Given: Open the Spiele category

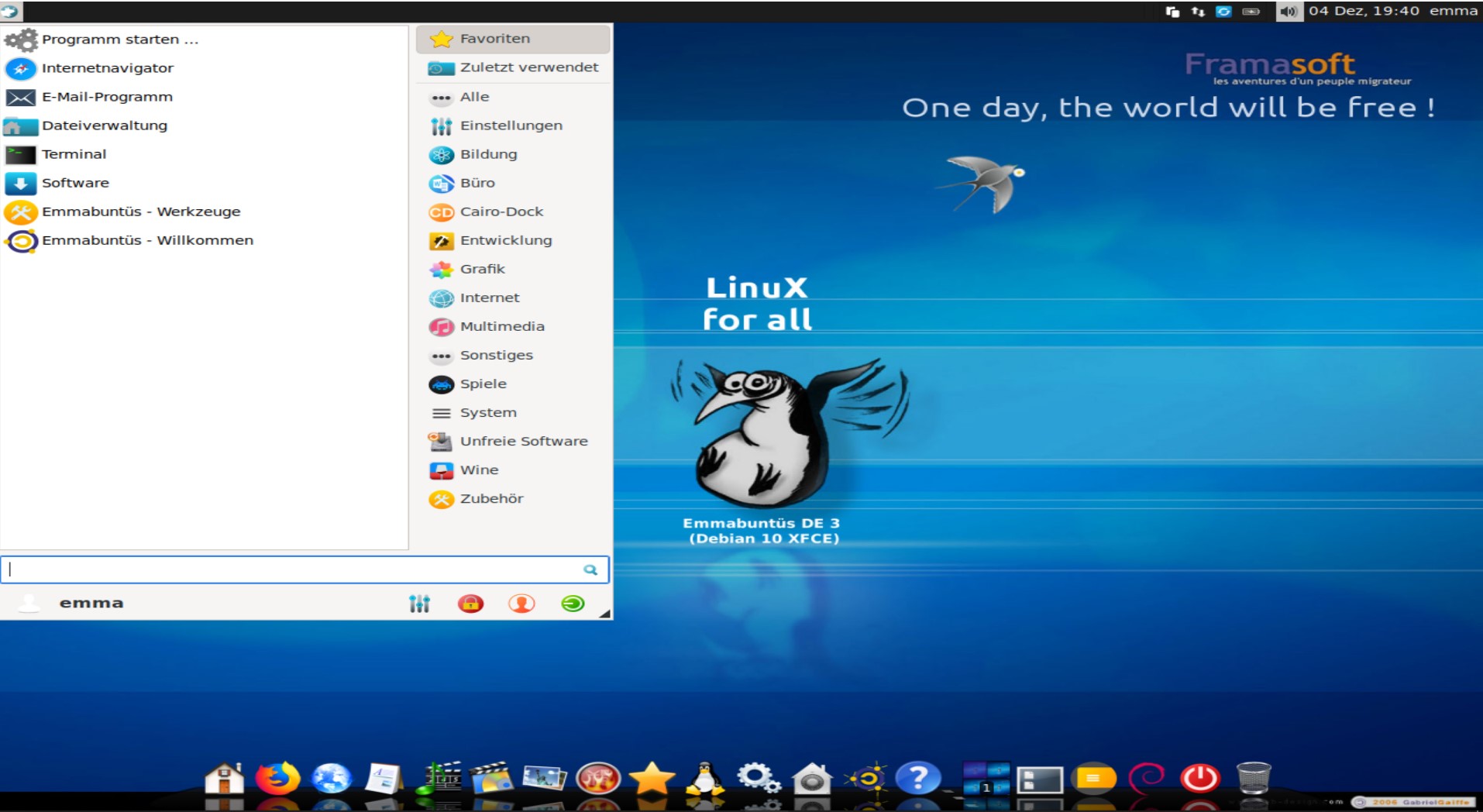Looking at the screenshot, I should (x=513, y=384).
